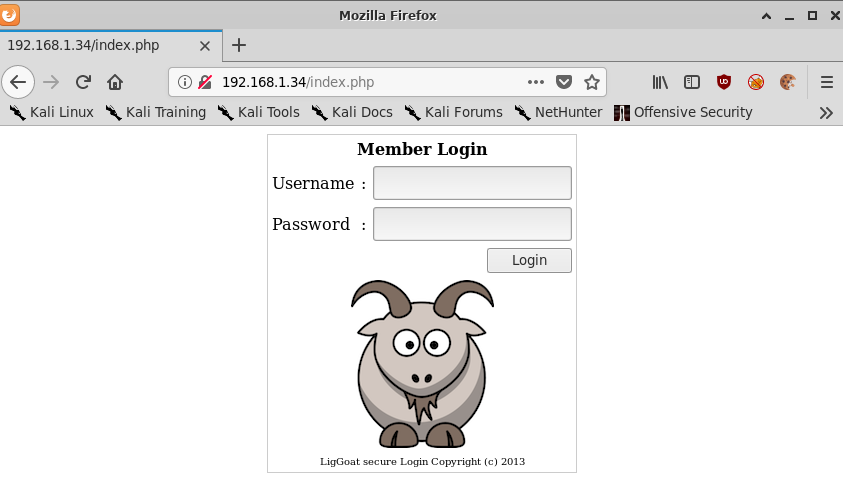The height and width of the screenshot is (501, 843).
Task: Open the uBlock Origin extension icon
Action: (723, 82)
